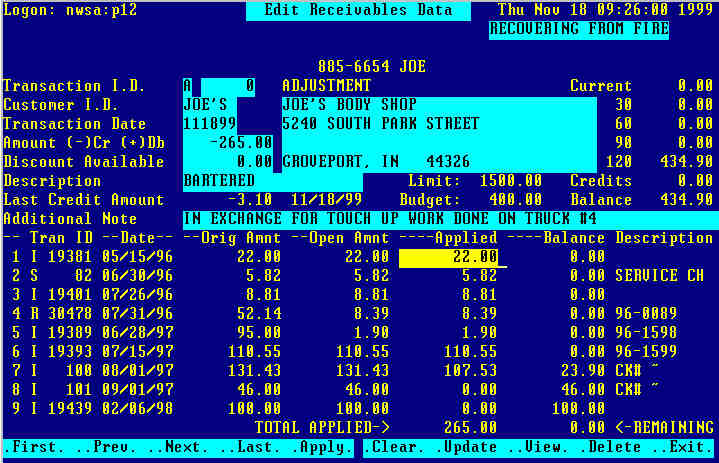Click the Current aging value 0.00

[696, 86]
